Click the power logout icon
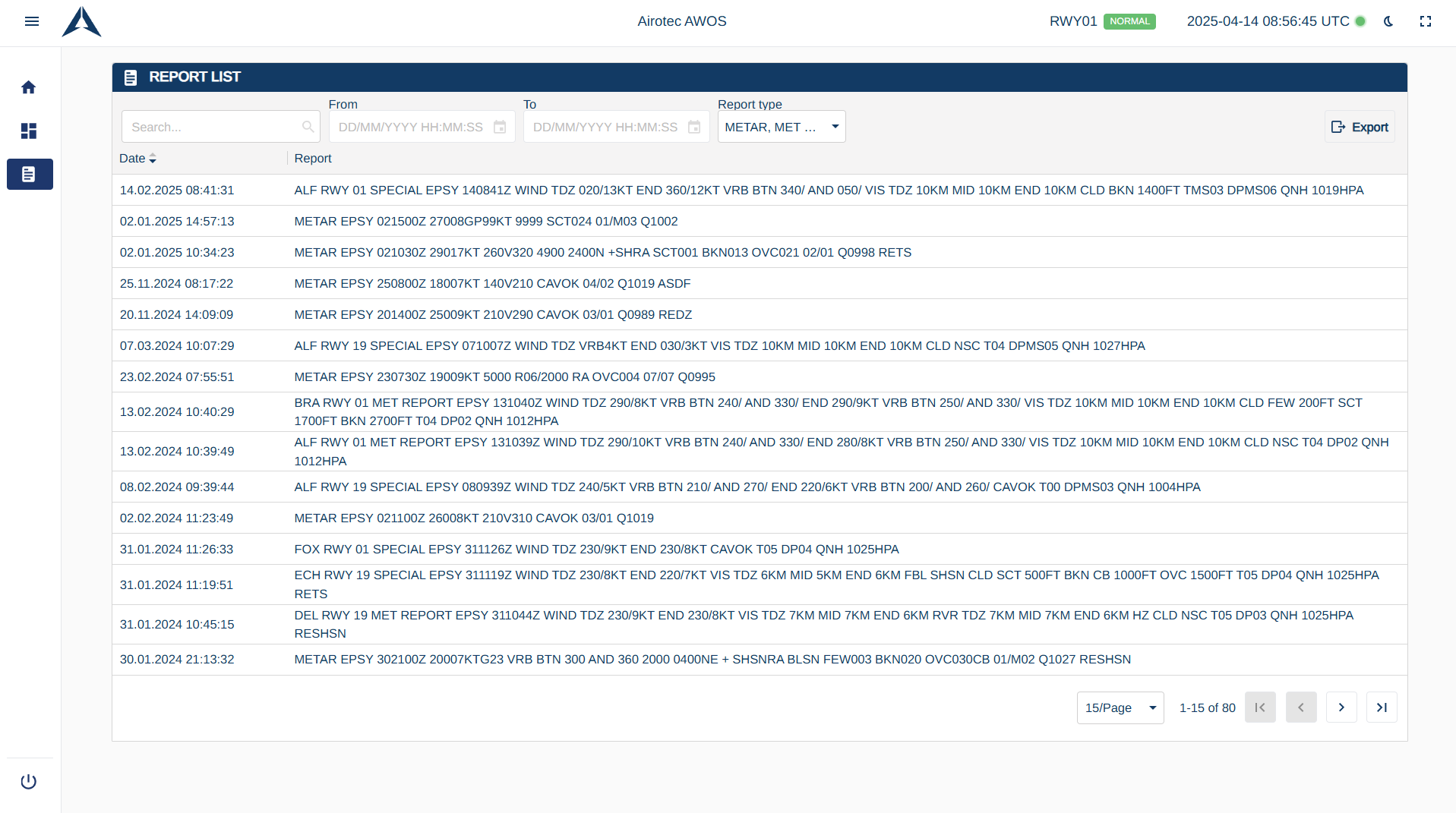Viewport: 1456px width, 813px height. click(29, 782)
